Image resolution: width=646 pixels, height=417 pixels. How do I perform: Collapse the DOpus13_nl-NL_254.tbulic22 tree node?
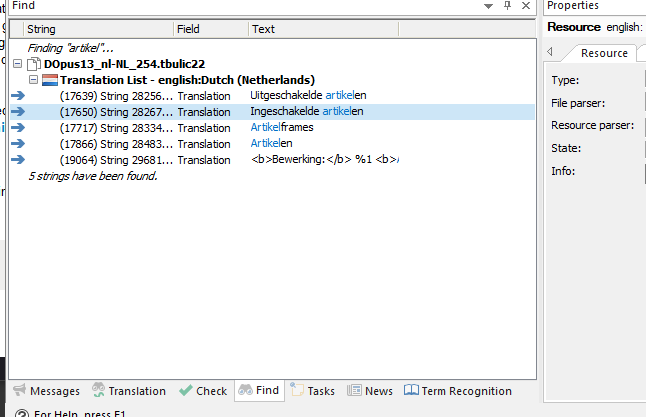(x=18, y=64)
